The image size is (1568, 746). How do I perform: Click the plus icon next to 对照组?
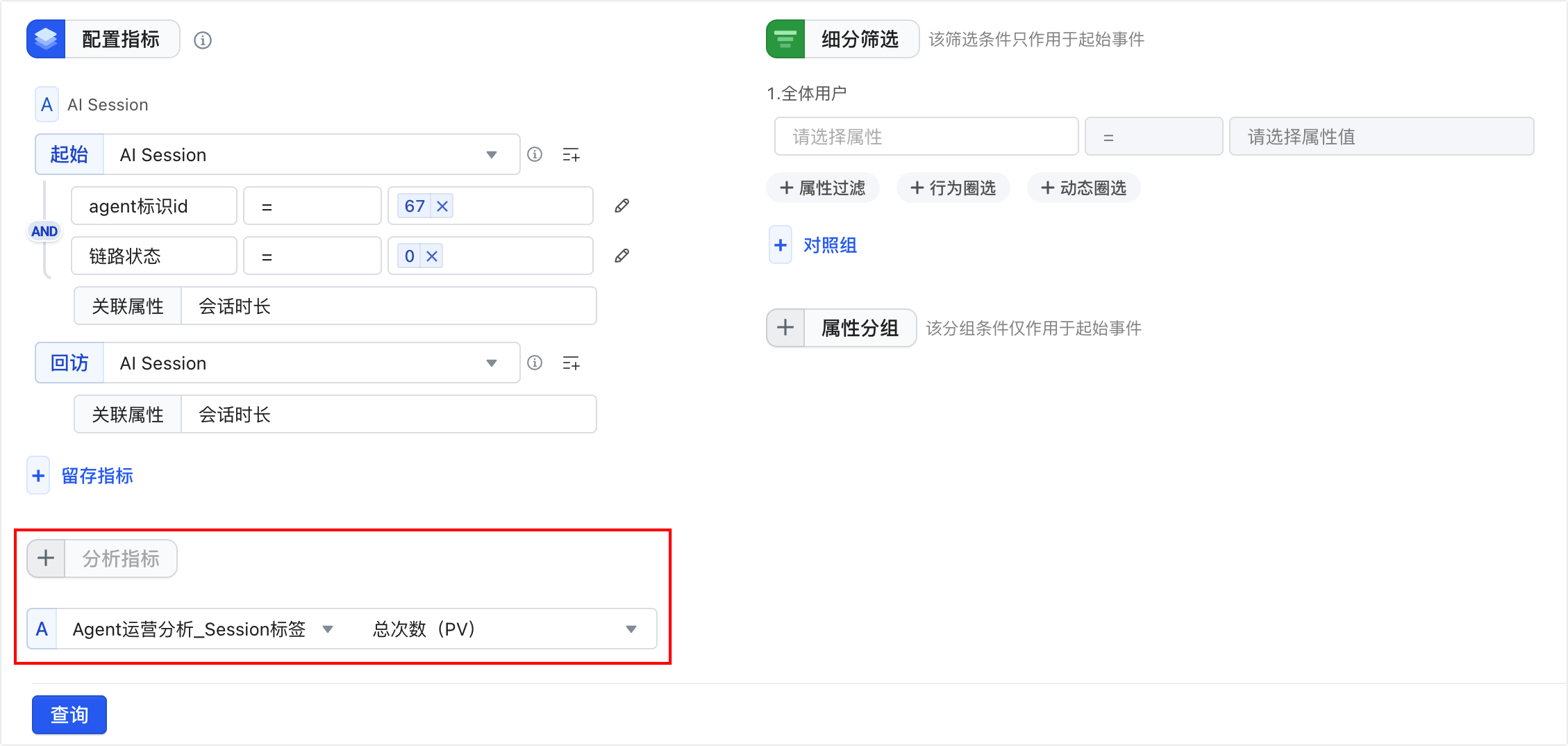click(781, 244)
